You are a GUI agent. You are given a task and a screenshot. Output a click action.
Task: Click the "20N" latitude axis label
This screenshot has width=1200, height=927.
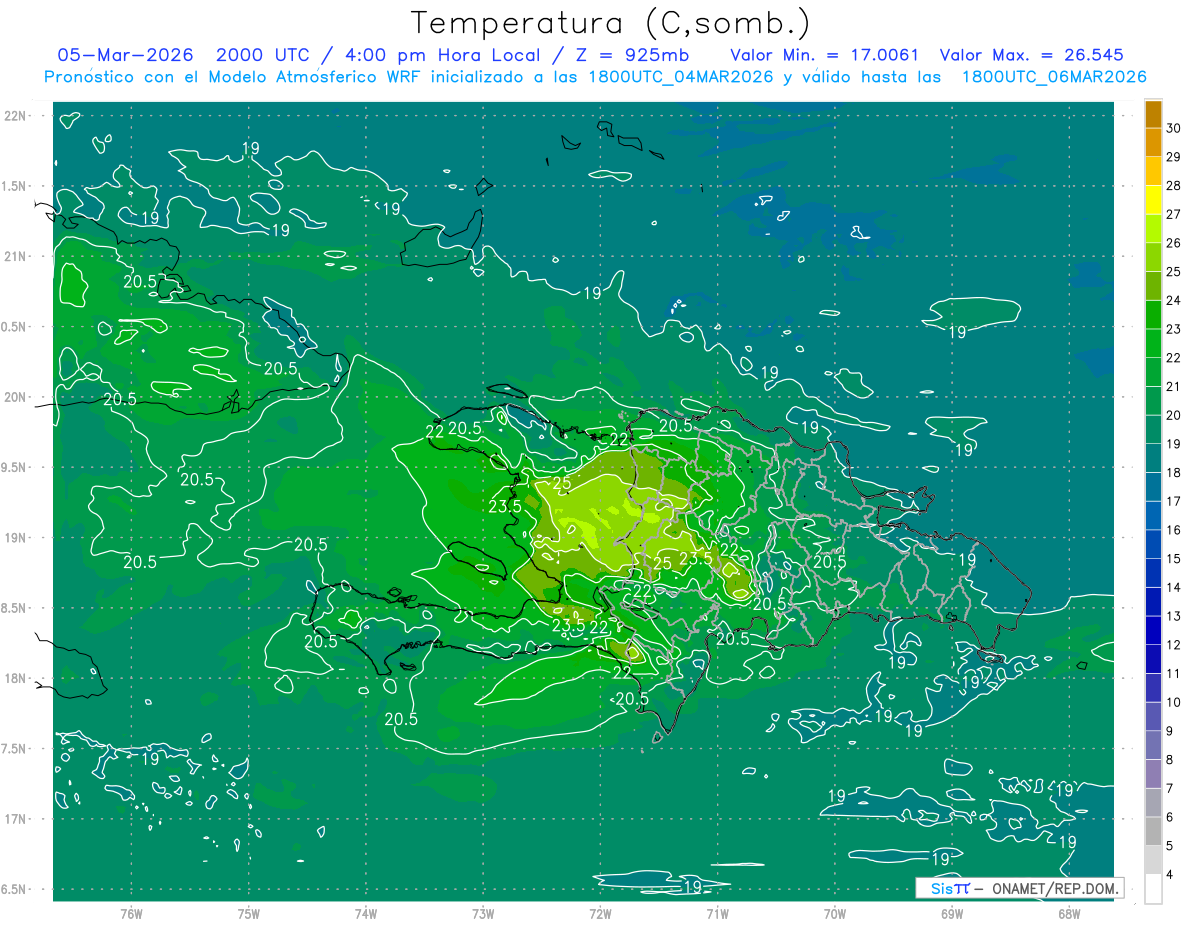click(x=16, y=397)
